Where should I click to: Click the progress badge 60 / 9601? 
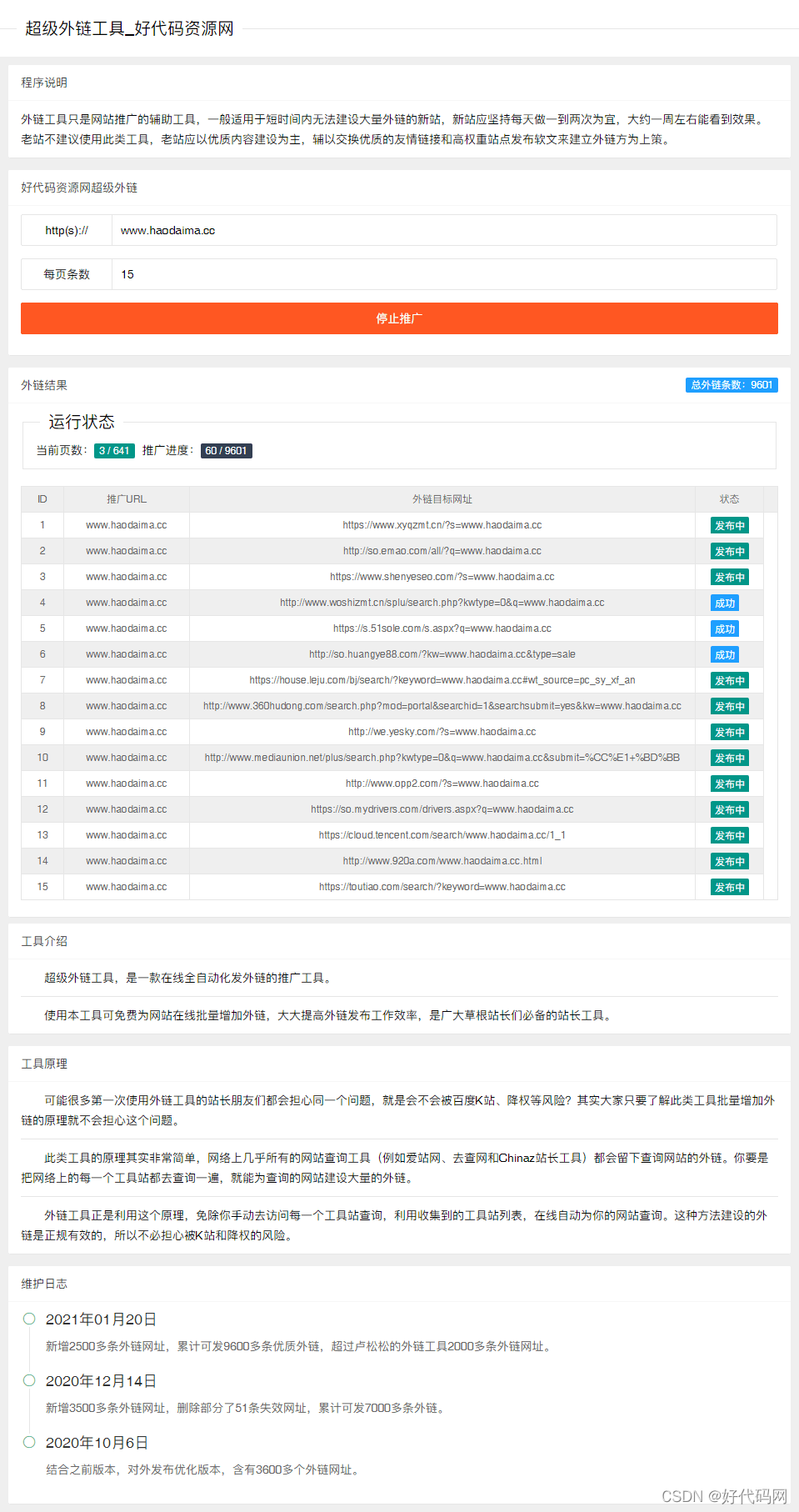pos(226,451)
